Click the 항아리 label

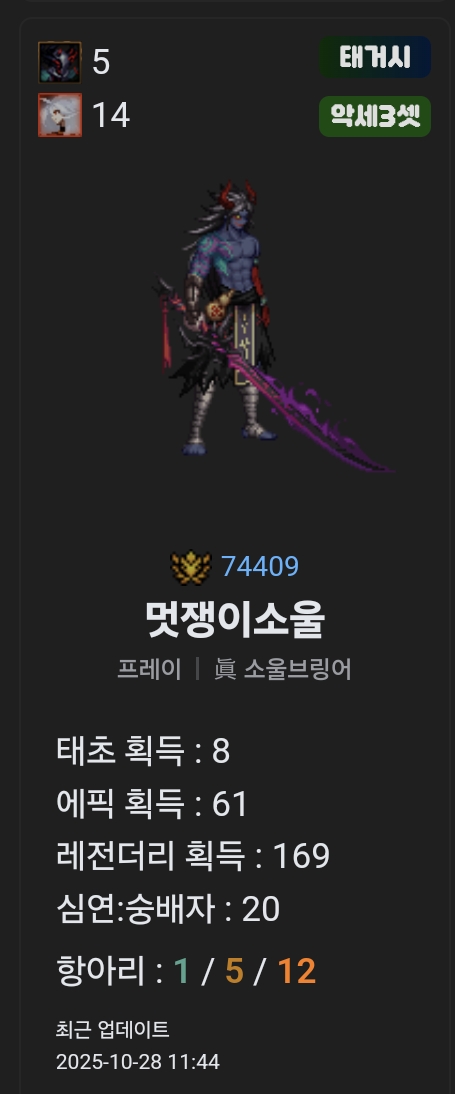(100, 971)
